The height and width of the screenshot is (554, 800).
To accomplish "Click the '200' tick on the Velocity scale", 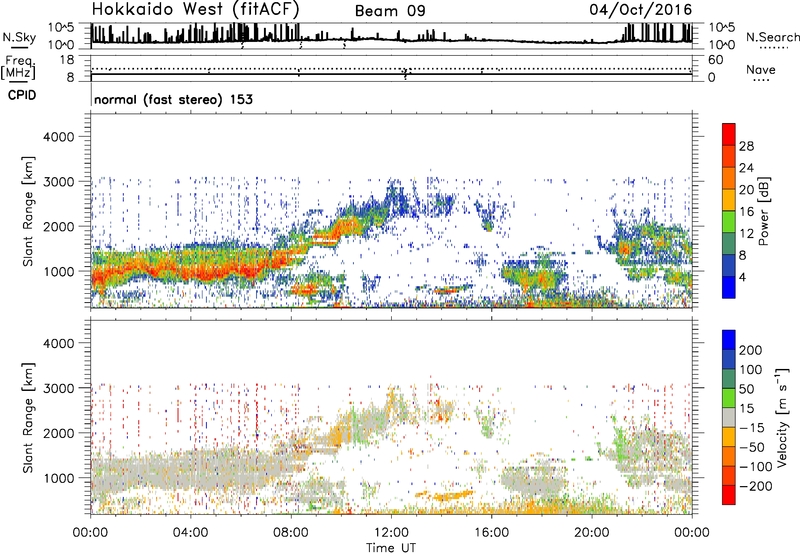I will click(751, 350).
